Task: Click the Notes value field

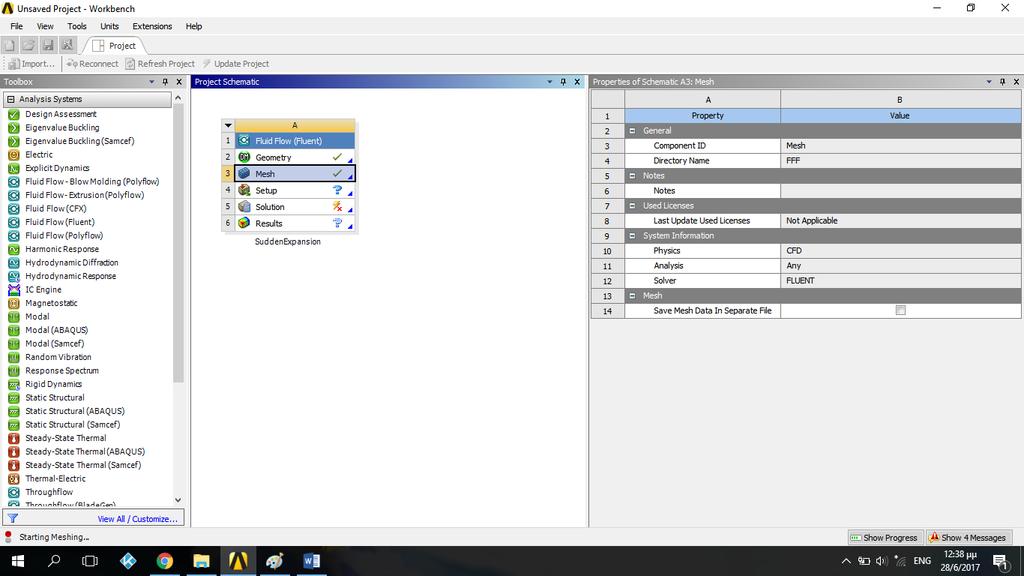Action: [901, 191]
